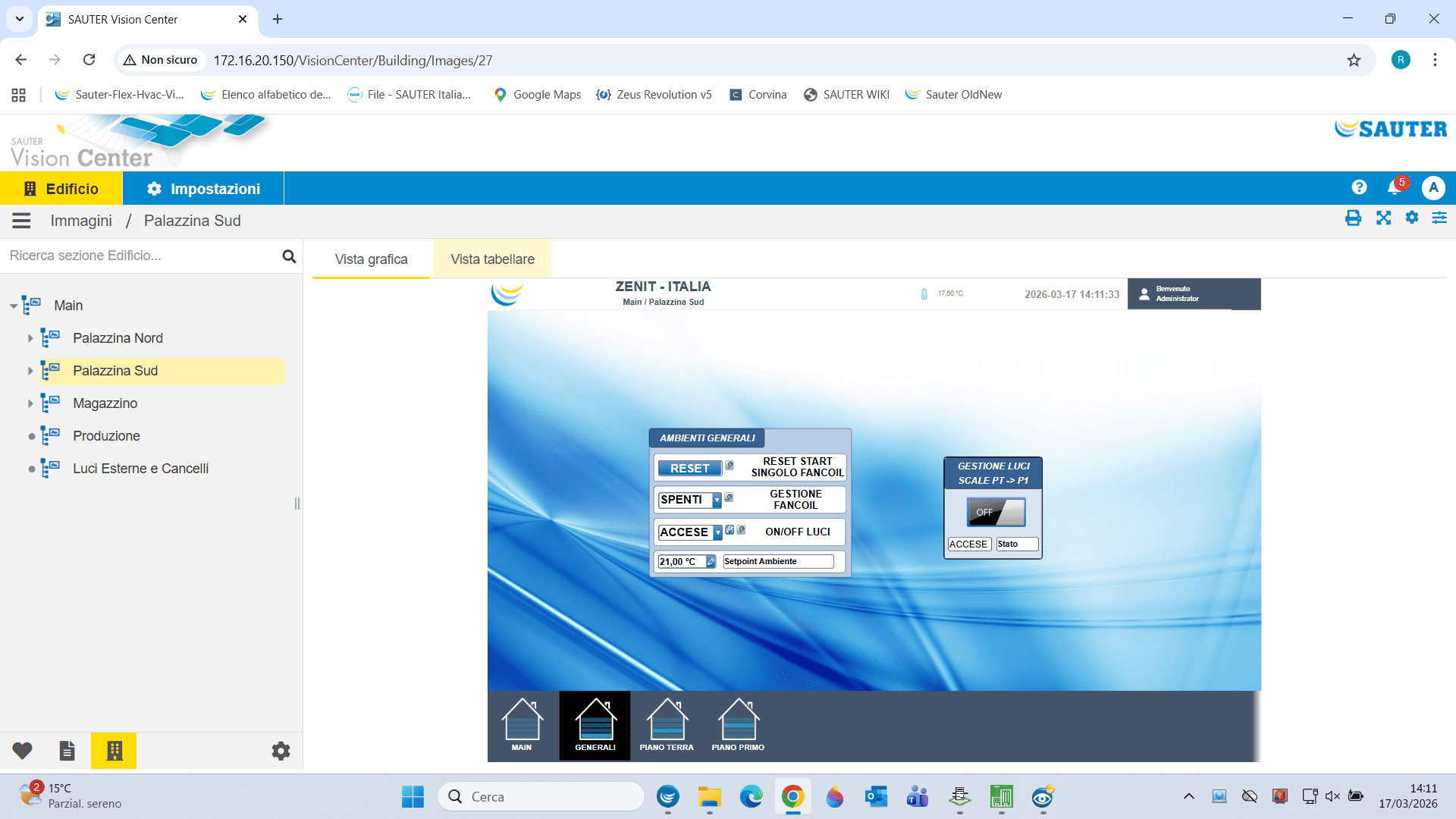
Task: Open the notifications bell
Action: 1394,187
